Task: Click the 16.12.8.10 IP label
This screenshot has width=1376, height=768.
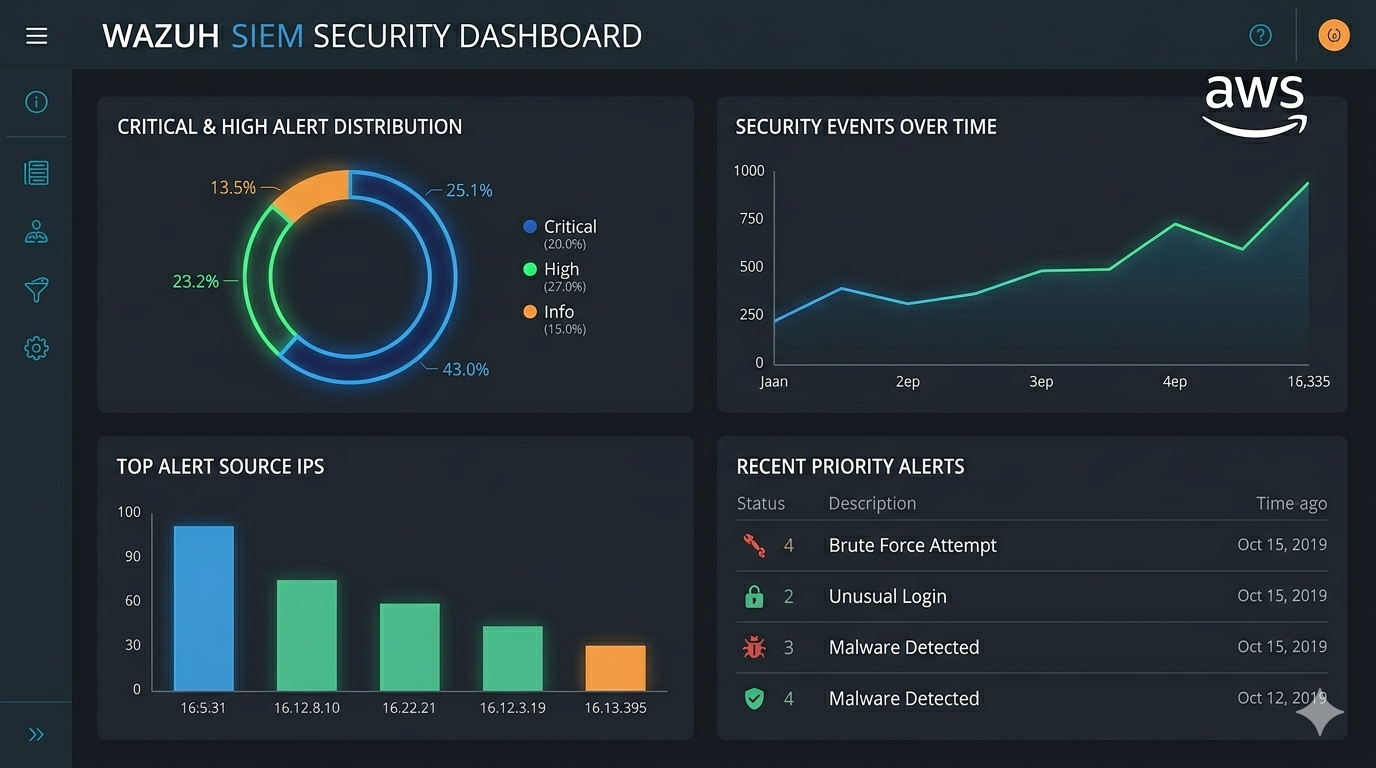Action: (307, 708)
